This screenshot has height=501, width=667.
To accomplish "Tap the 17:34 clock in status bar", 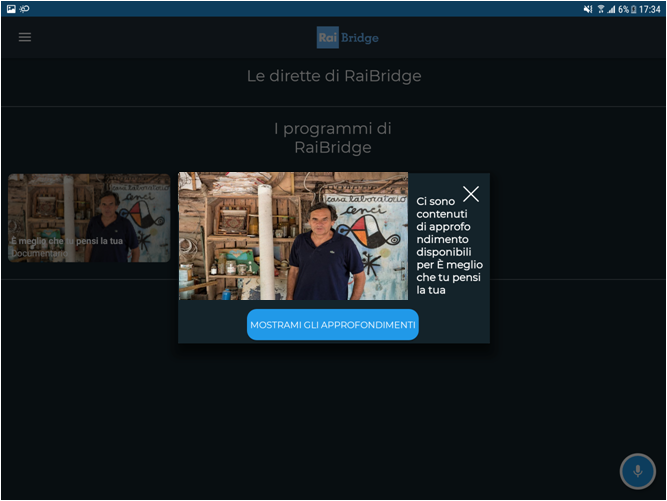I will point(650,8).
